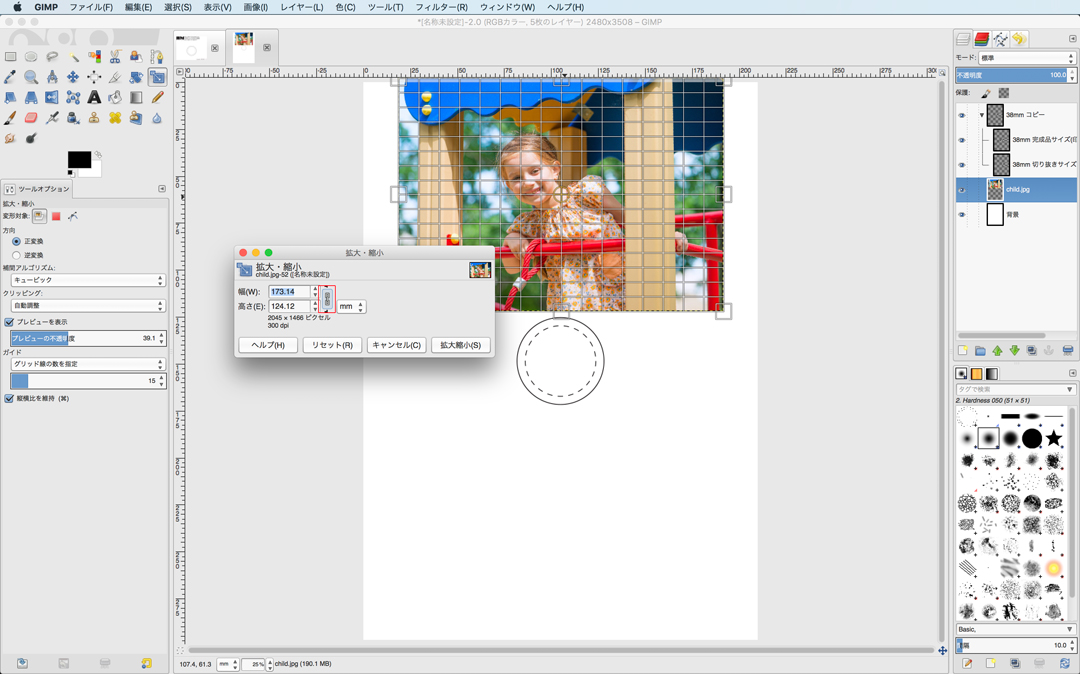This screenshot has height=674, width=1080.
Task: Open the mm unit dropdown in scale dialog
Action: click(x=351, y=307)
